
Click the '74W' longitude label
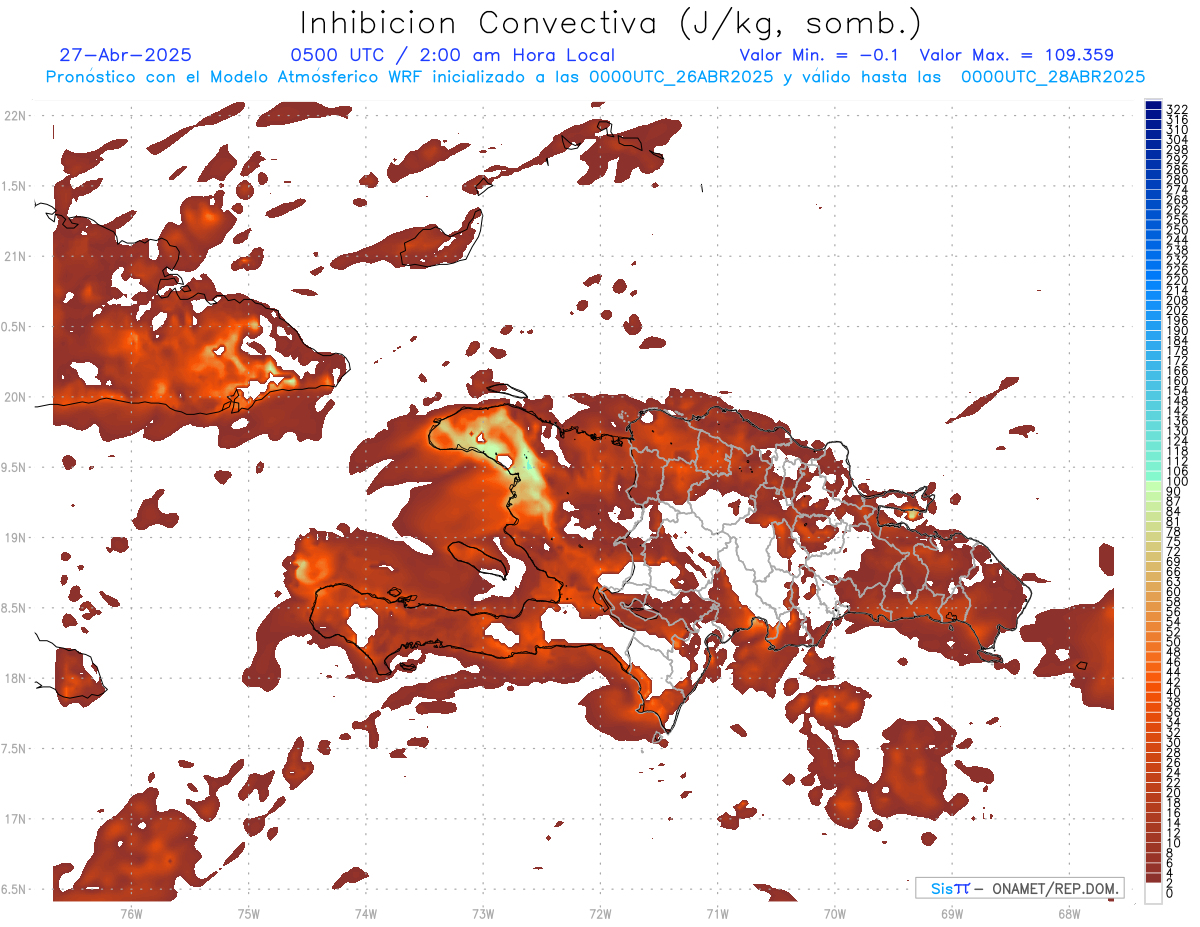click(x=366, y=914)
